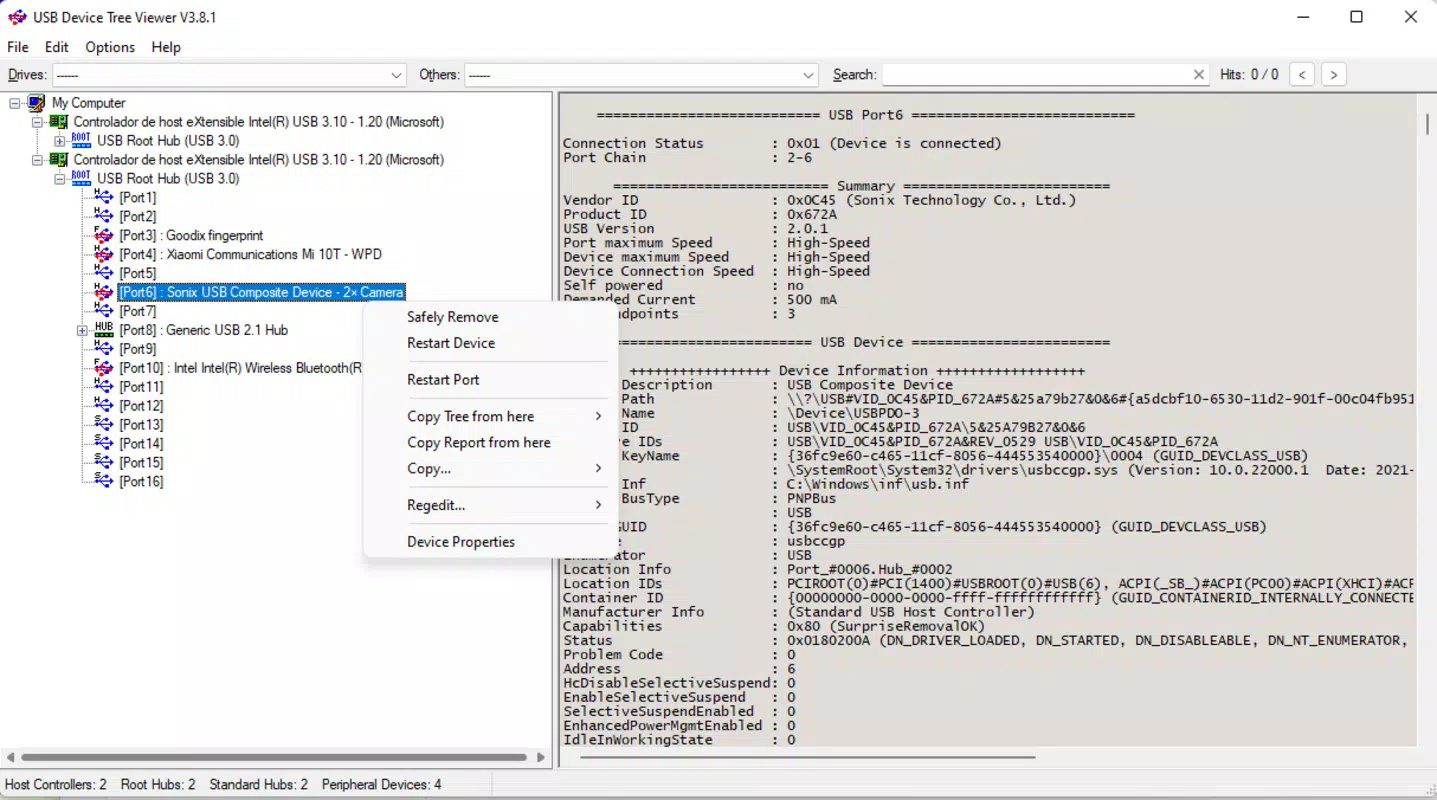
Task: Click the USB icon beside Port5
Action: coord(104,273)
